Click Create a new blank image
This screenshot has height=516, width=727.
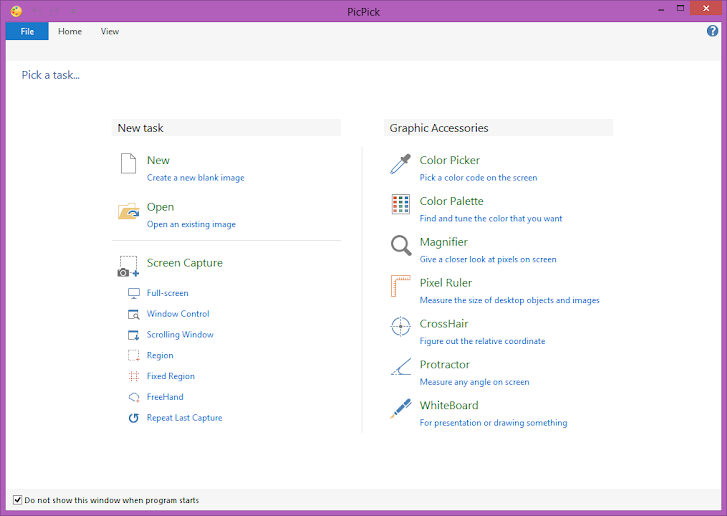coord(196,178)
